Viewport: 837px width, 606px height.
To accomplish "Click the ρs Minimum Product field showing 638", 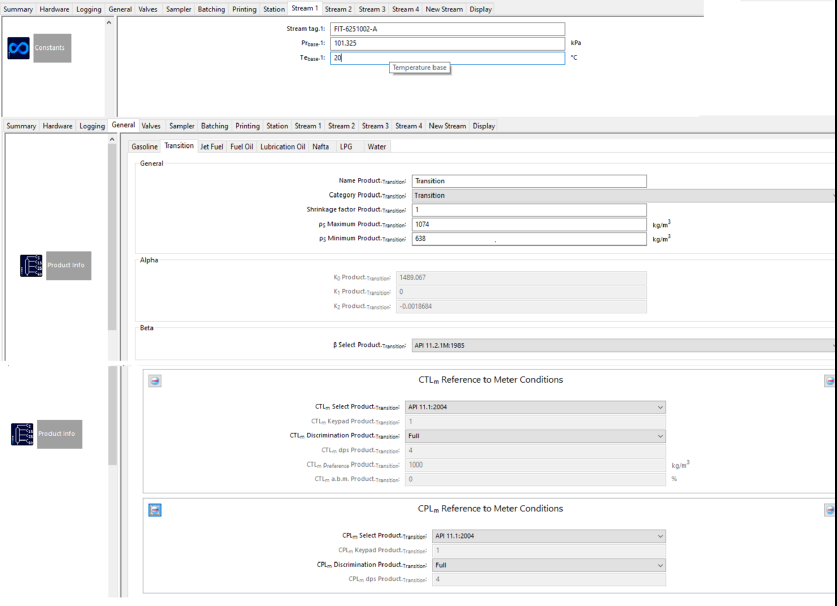I will pos(529,239).
